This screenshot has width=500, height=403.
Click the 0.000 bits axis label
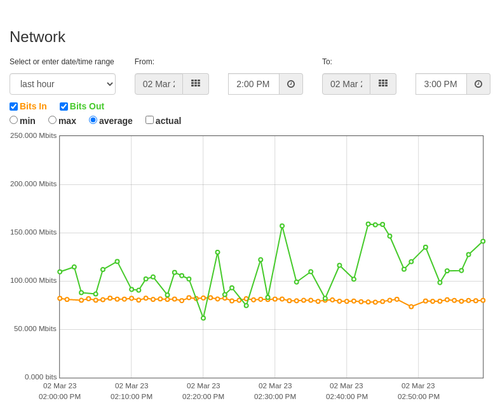point(41,377)
